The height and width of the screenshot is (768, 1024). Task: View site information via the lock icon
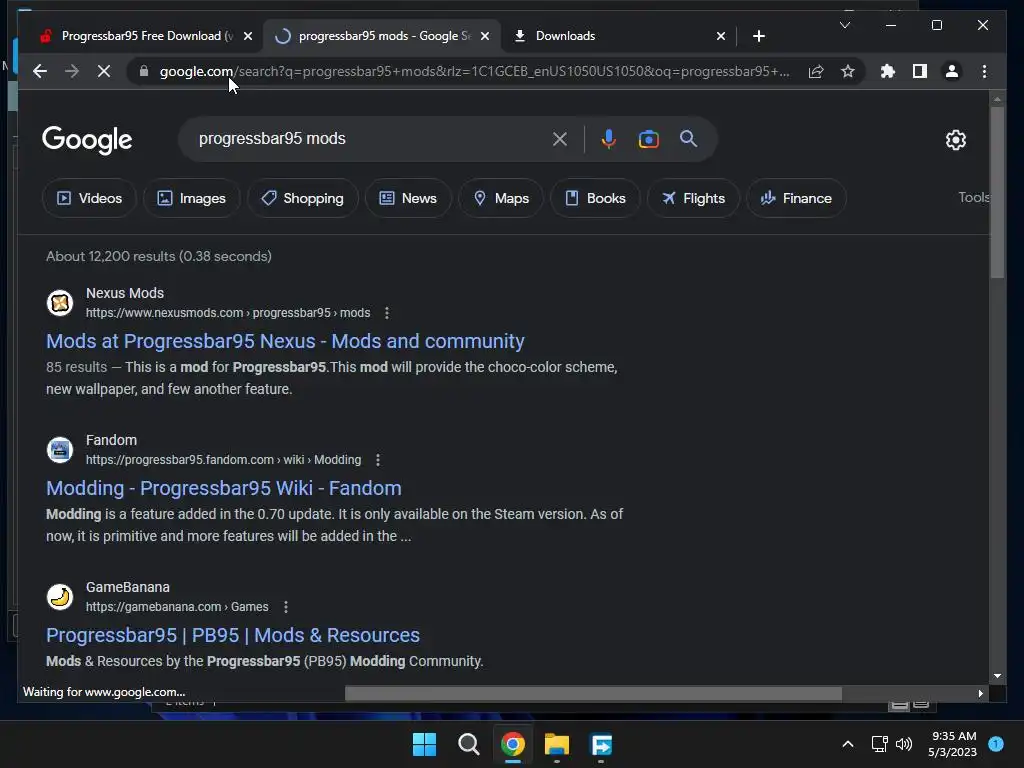pos(144,71)
